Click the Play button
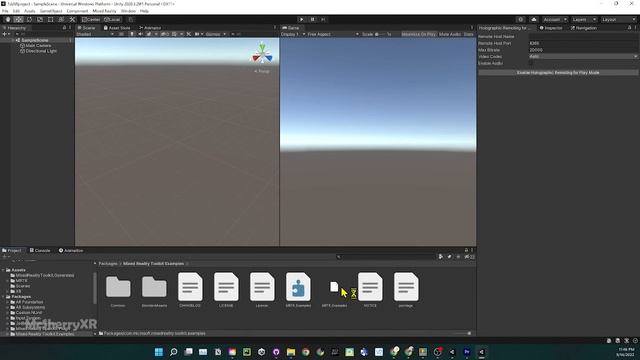 [302, 20]
